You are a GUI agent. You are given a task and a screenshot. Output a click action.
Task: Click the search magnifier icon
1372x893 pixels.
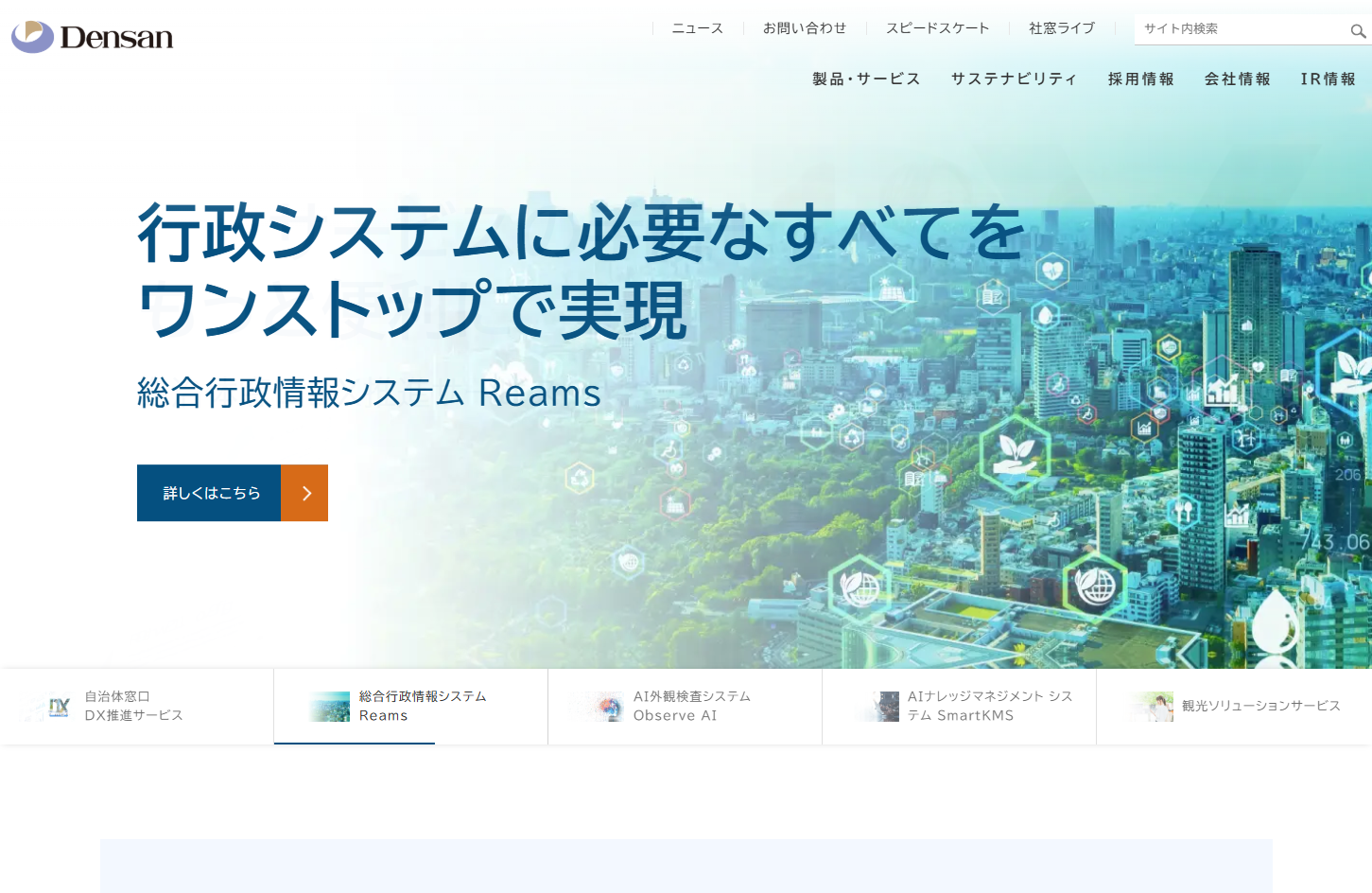(x=1358, y=31)
